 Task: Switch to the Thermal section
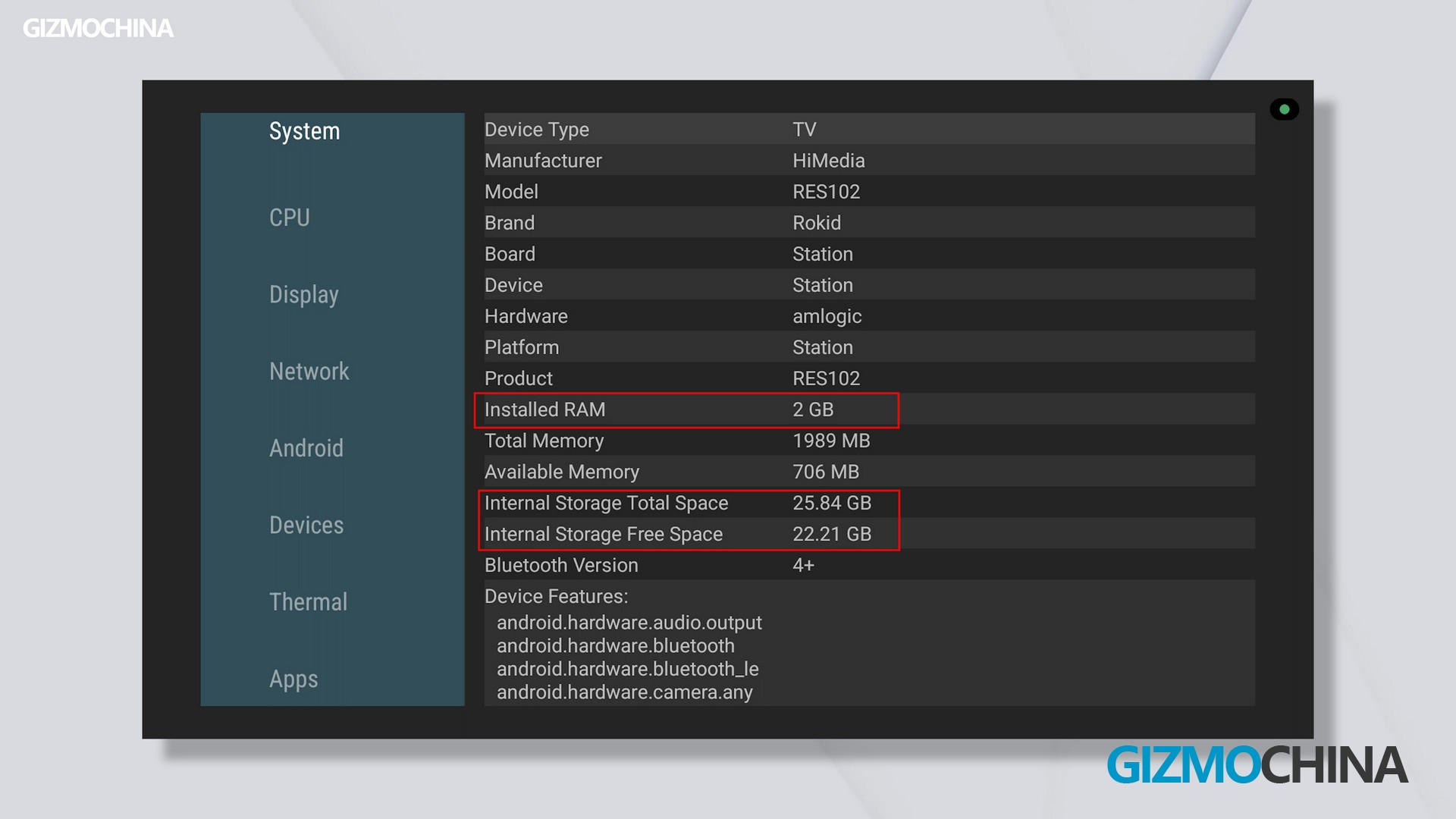pos(309,602)
